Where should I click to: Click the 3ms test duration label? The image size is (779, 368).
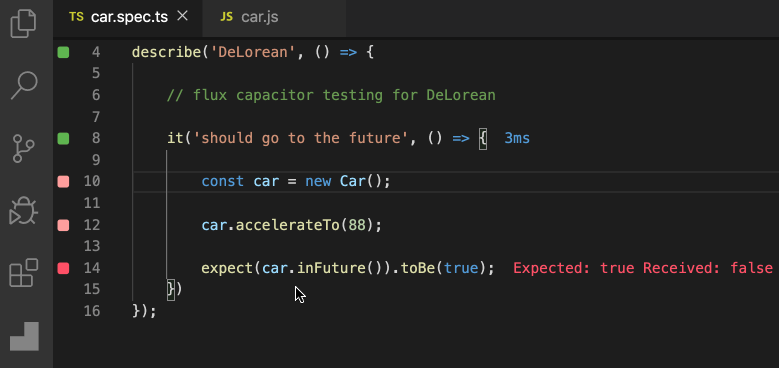point(517,138)
